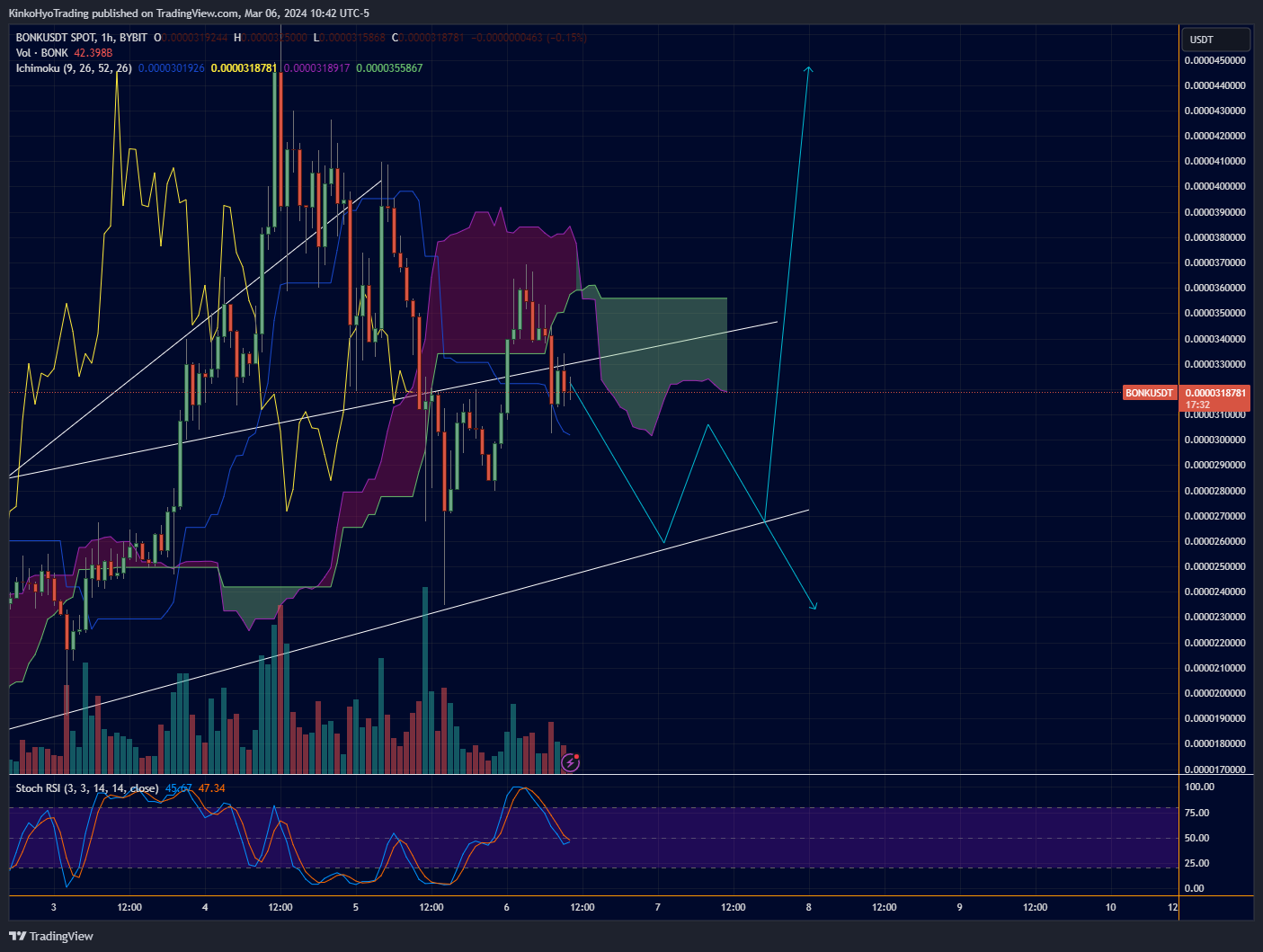
Task: Click the date label 6 on time axis
Action: pyautogui.click(x=507, y=907)
